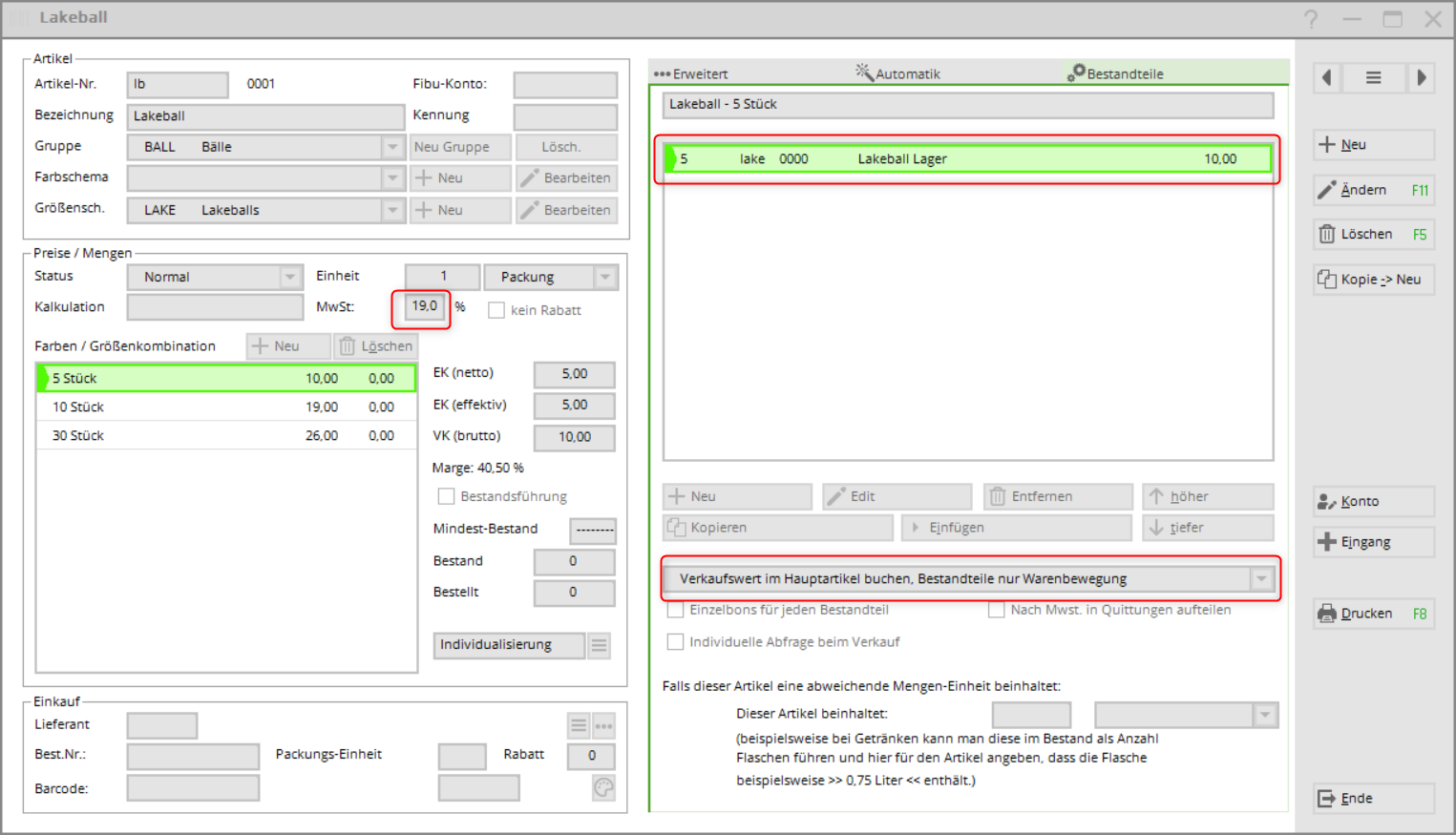The height and width of the screenshot is (835, 1456).
Task: Click the color palette icon near Barcode
Action: 603,788
